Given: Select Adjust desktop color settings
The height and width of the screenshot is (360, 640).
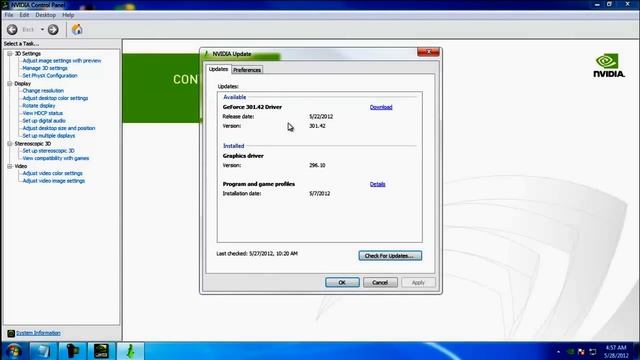Looking at the screenshot, I should click(x=55, y=98).
